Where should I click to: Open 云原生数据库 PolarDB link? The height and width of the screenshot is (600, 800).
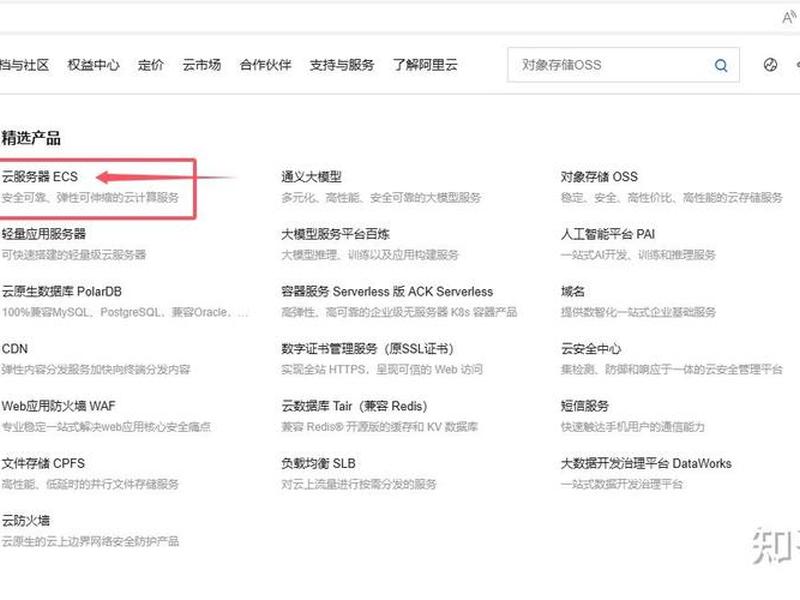(62, 291)
